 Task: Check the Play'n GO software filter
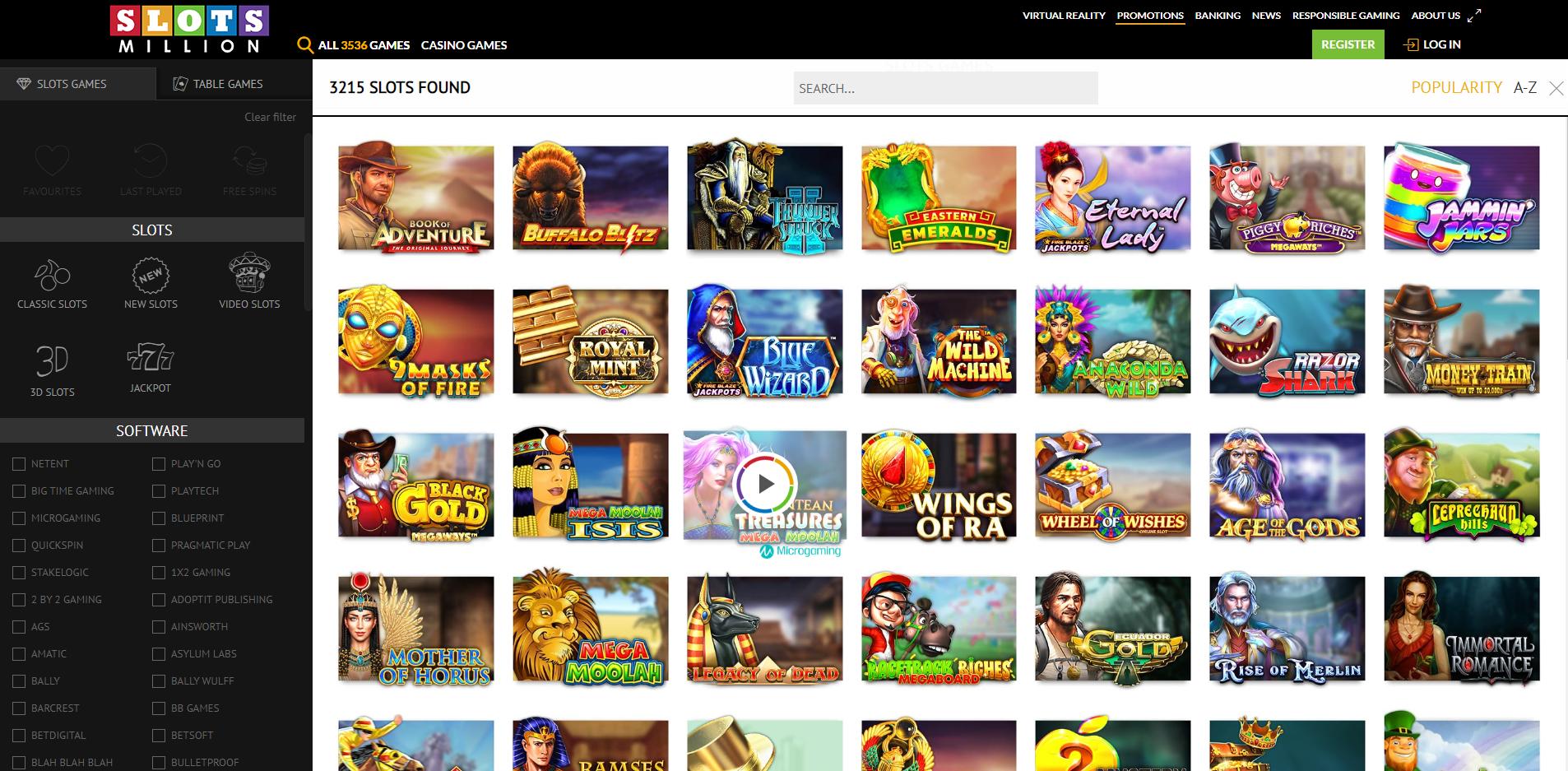[159, 464]
